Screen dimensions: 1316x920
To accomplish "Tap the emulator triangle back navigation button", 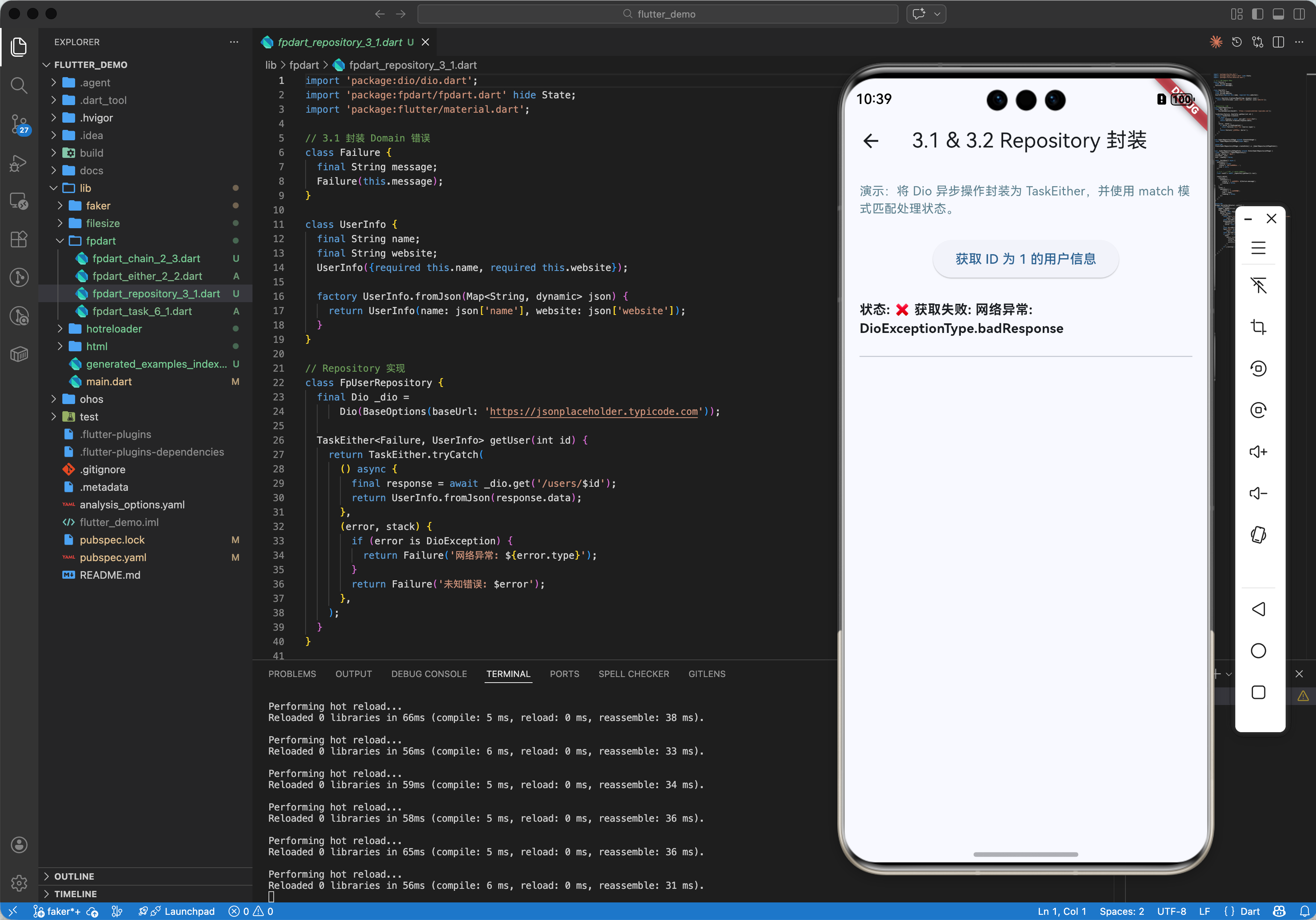I will [x=1258, y=609].
